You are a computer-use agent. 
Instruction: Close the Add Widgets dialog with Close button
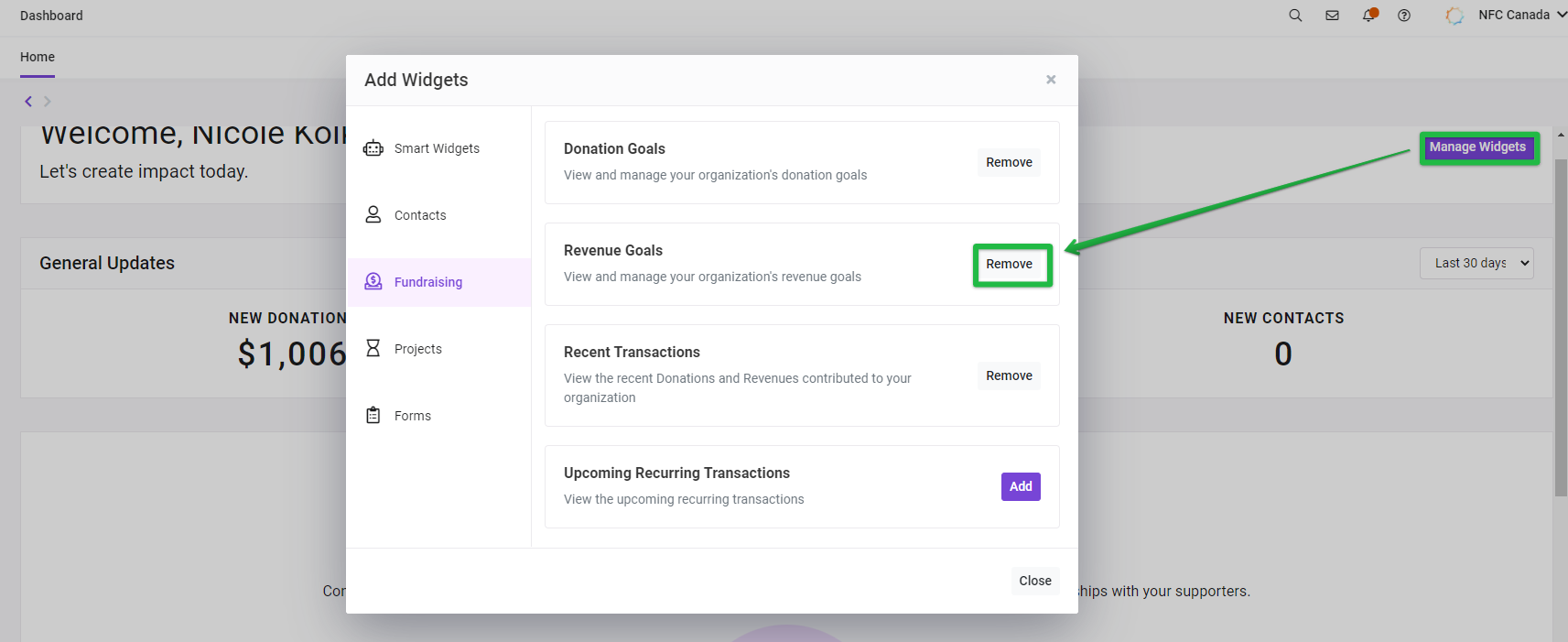[1035, 581]
